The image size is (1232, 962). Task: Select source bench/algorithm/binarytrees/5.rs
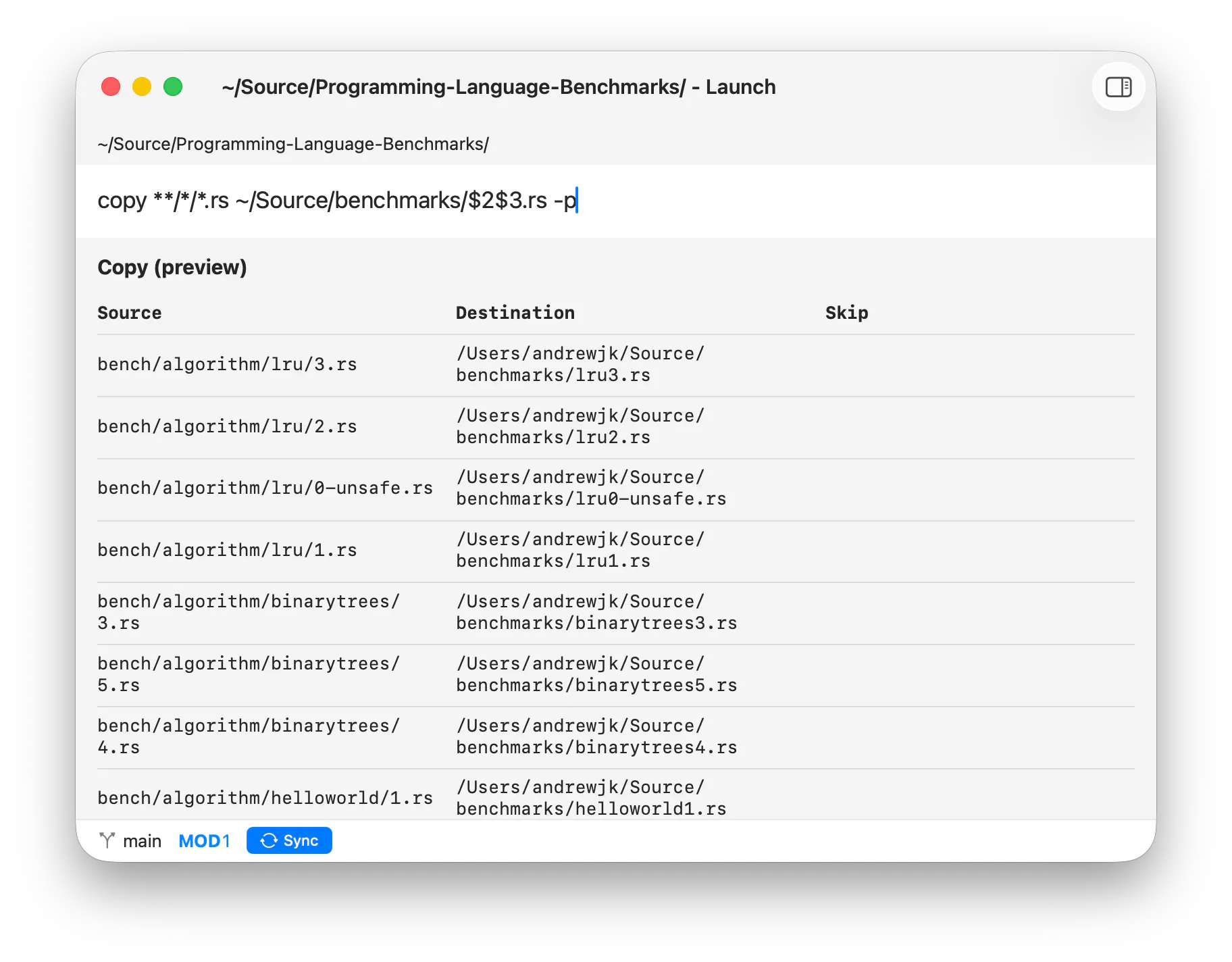pos(249,674)
